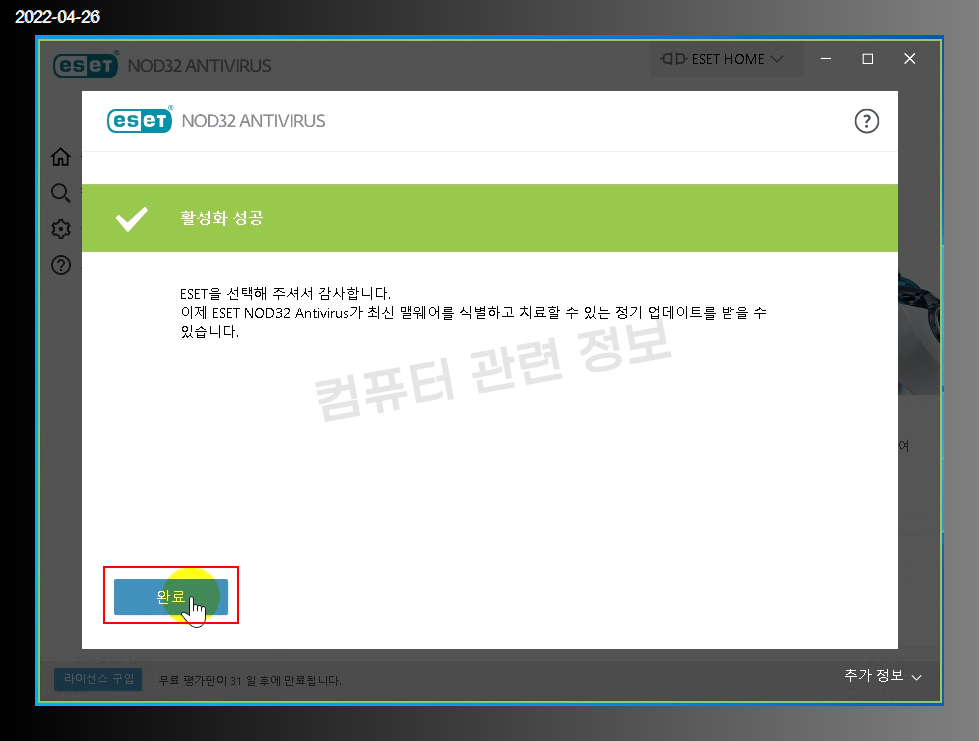Click the 활성화 성공 banner text

click(222, 218)
